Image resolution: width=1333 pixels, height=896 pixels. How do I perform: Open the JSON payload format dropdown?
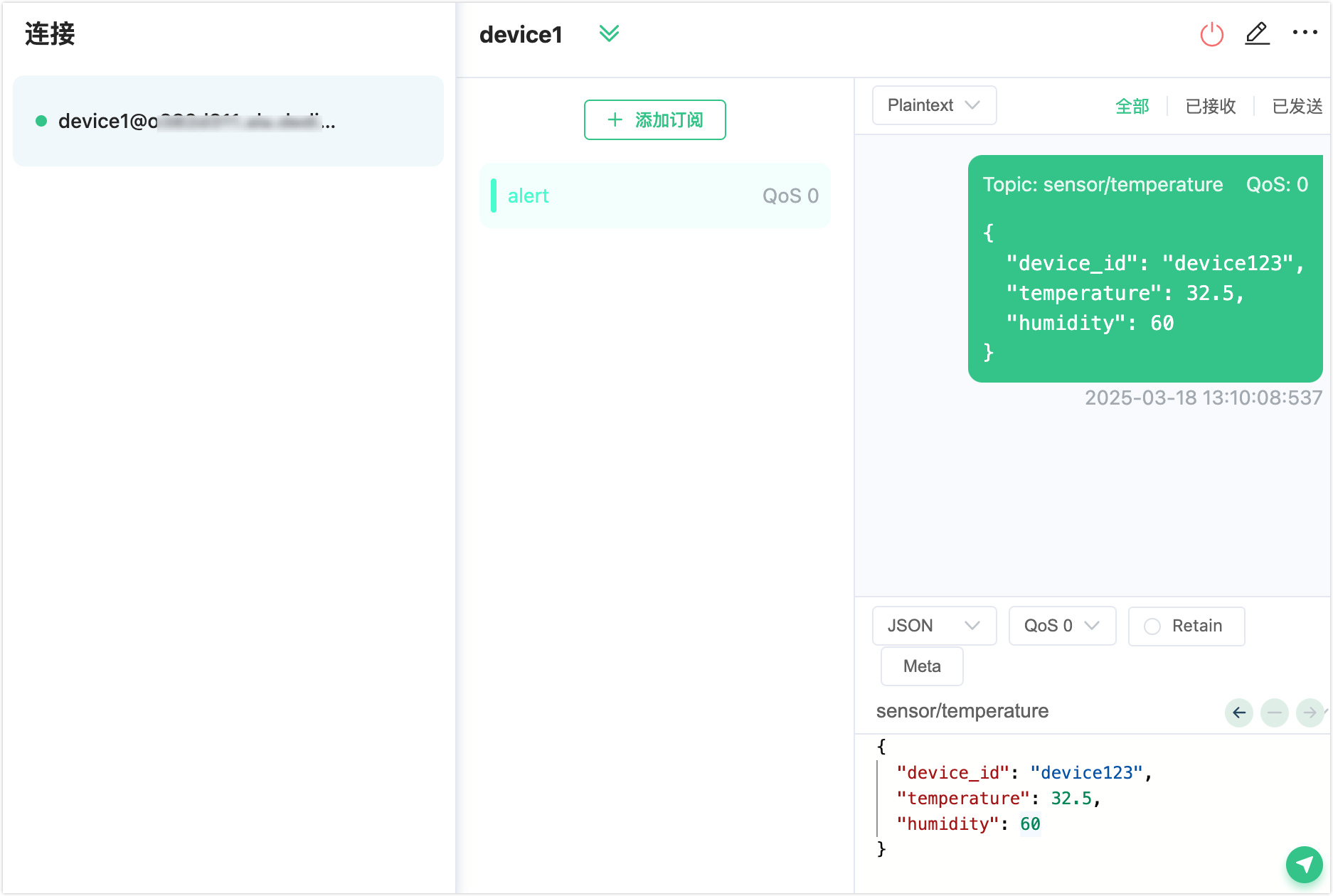point(933,626)
